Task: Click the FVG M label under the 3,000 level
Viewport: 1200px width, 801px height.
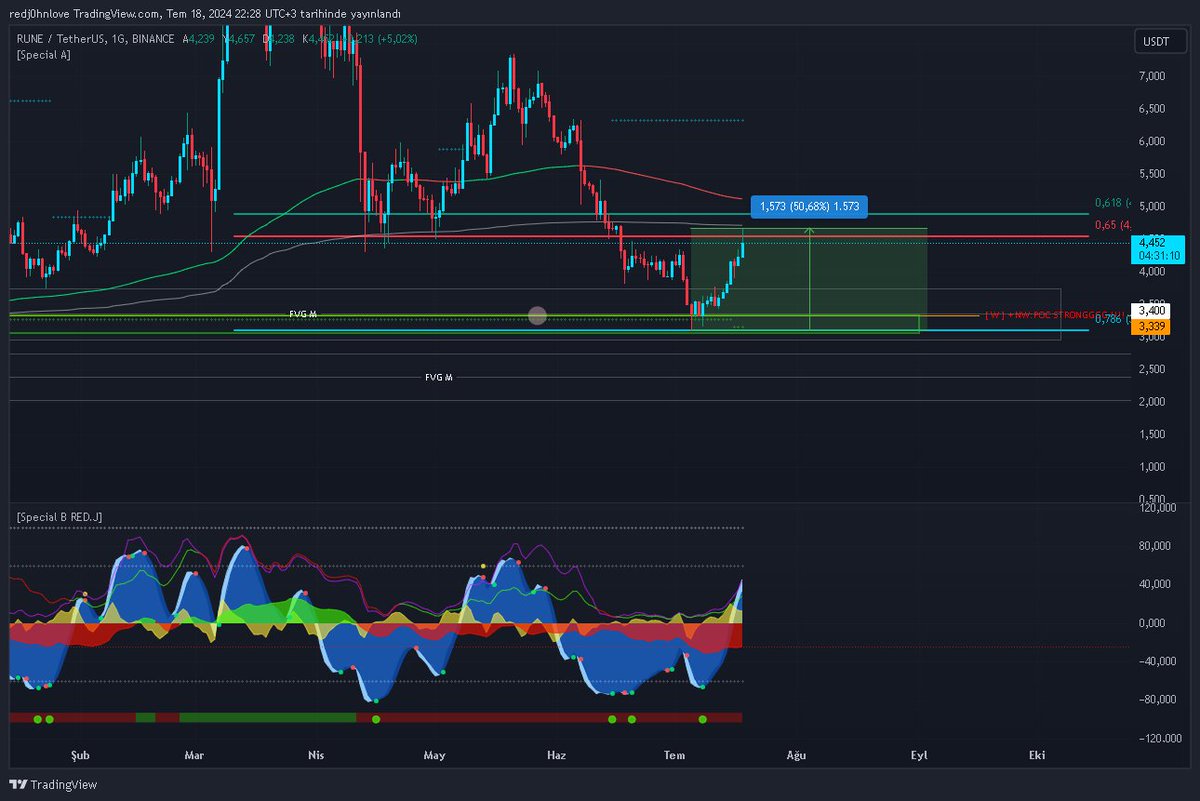Action: (x=439, y=378)
